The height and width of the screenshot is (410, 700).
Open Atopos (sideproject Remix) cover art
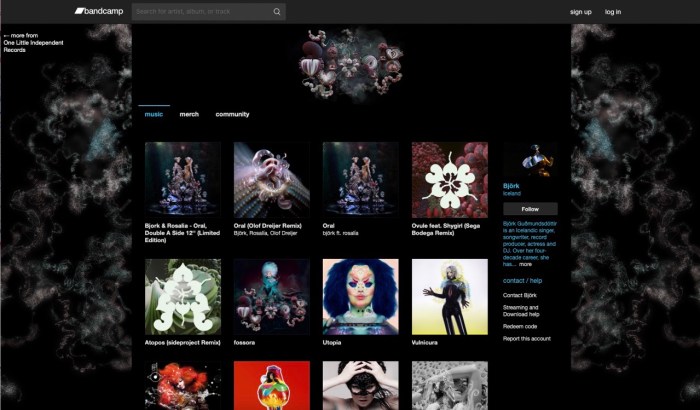point(183,297)
